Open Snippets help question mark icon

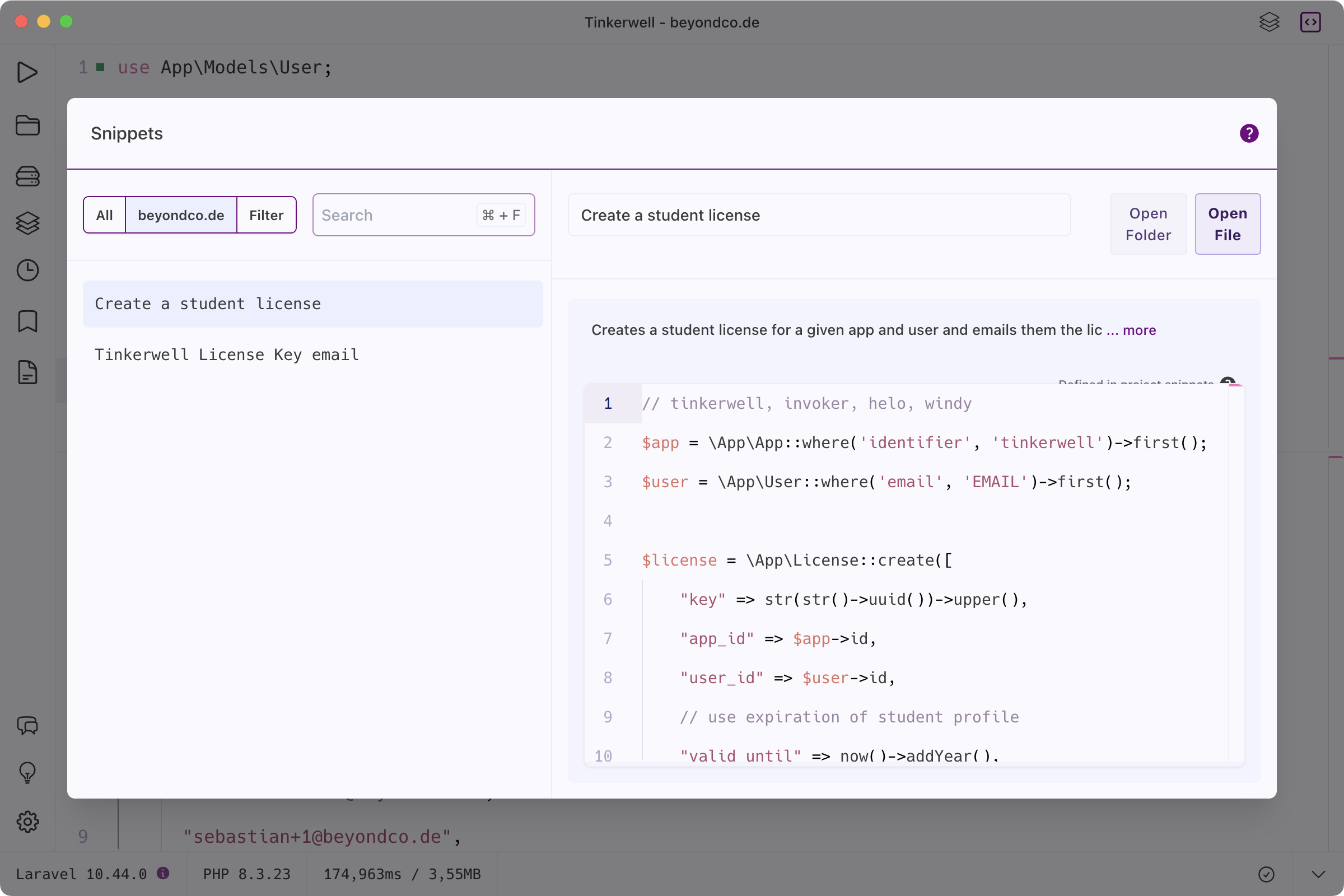1249,133
